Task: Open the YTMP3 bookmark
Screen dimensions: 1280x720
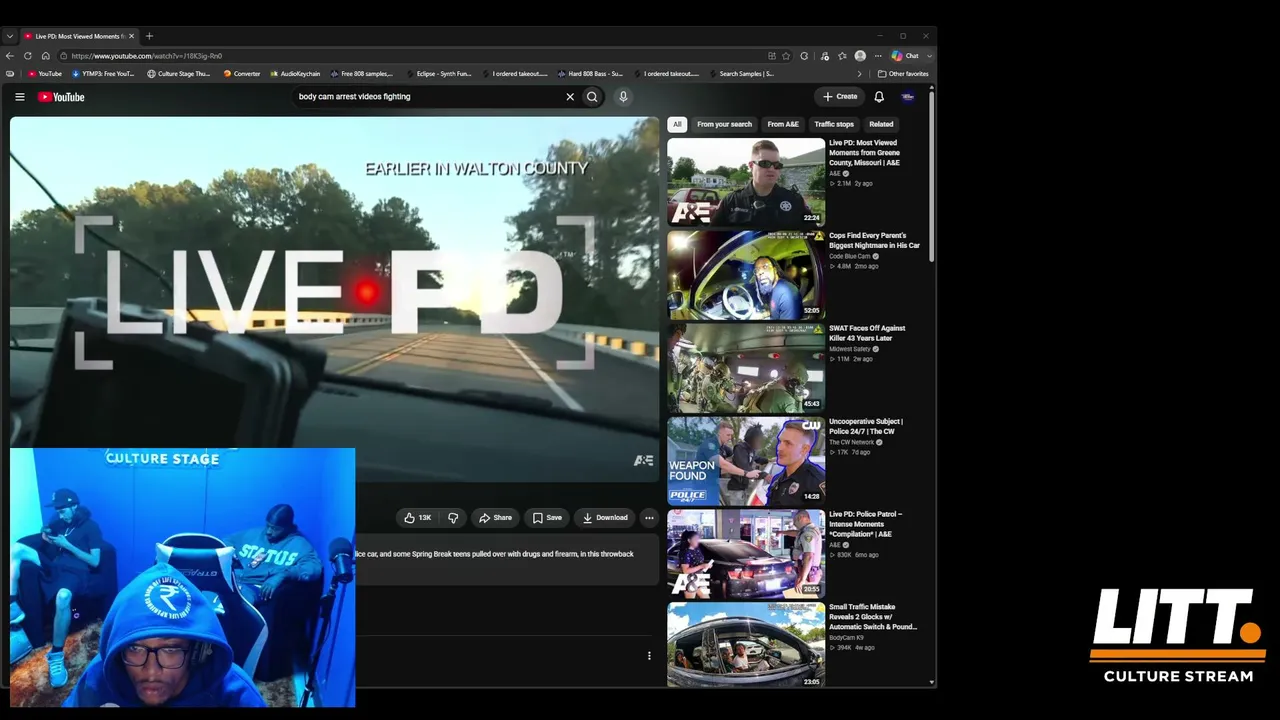Action: click(x=103, y=74)
